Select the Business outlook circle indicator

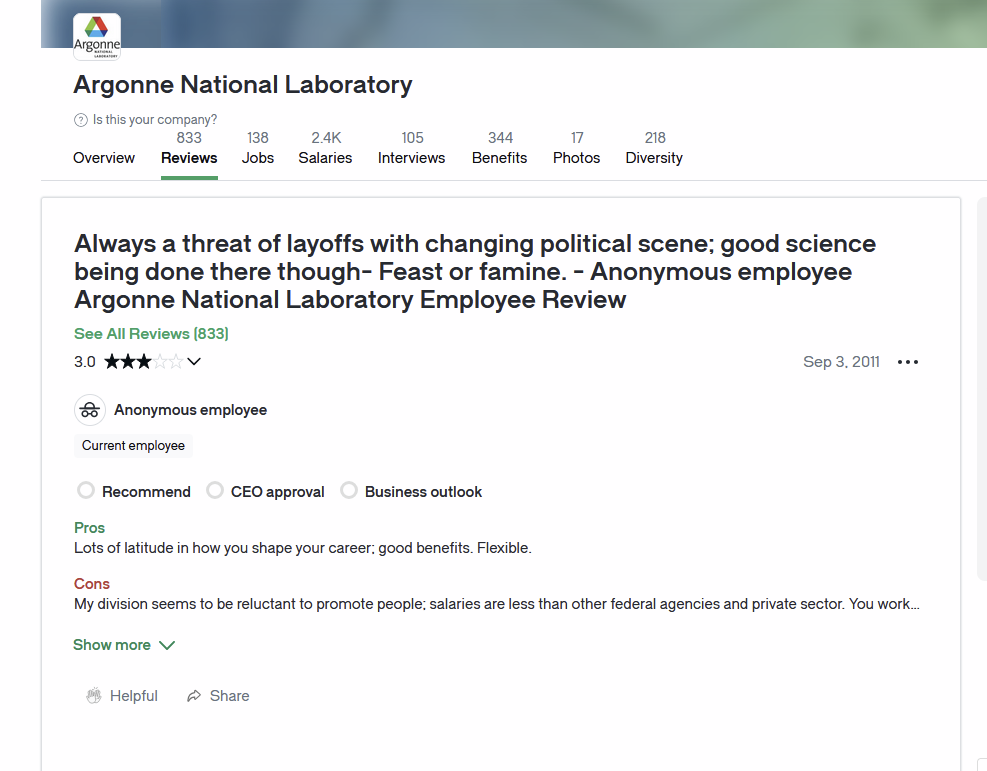[349, 491]
